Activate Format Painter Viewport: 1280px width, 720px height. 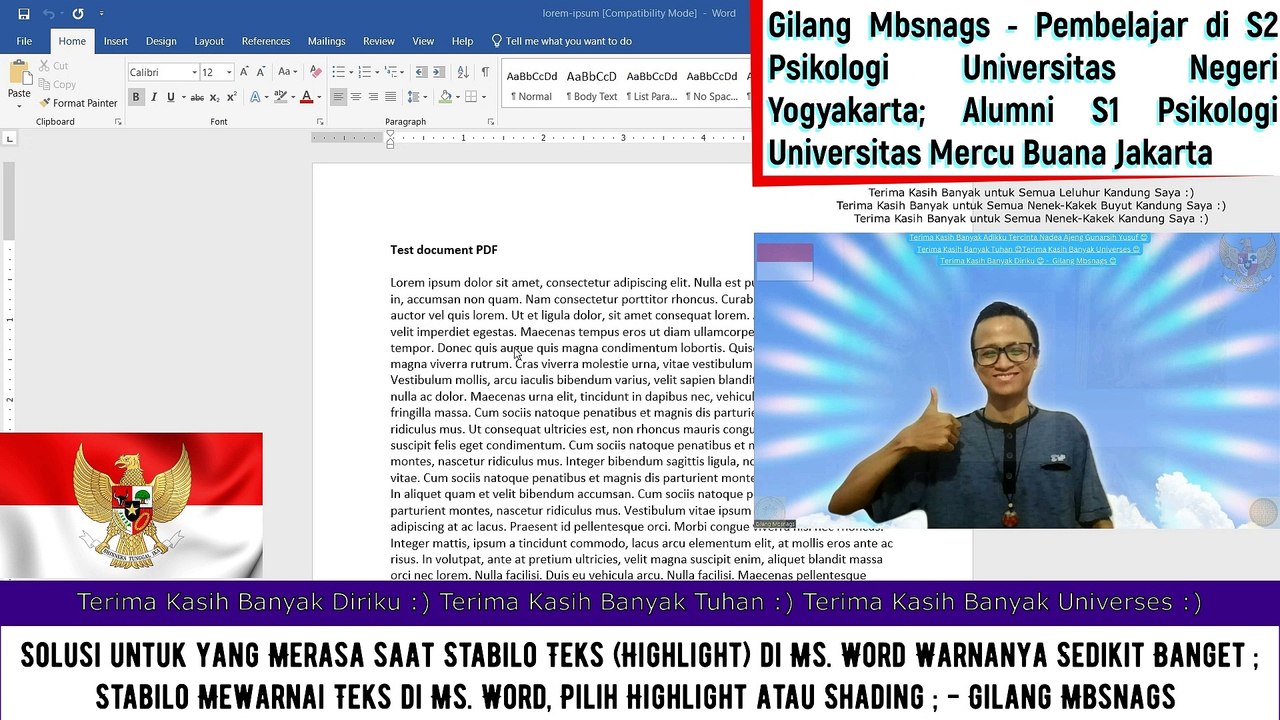(78, 103)
